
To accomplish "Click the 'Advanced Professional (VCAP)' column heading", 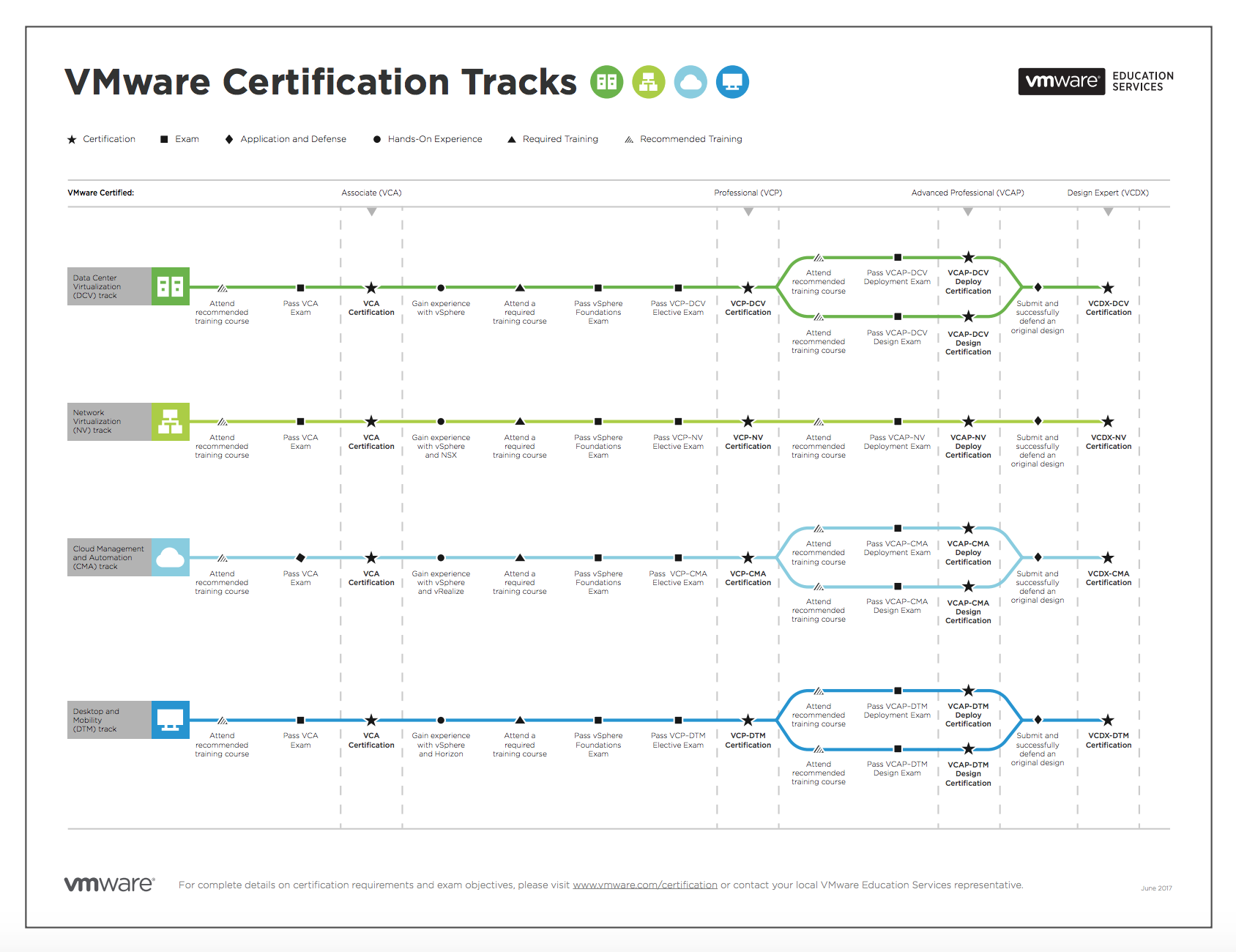I will click(967, 193).
